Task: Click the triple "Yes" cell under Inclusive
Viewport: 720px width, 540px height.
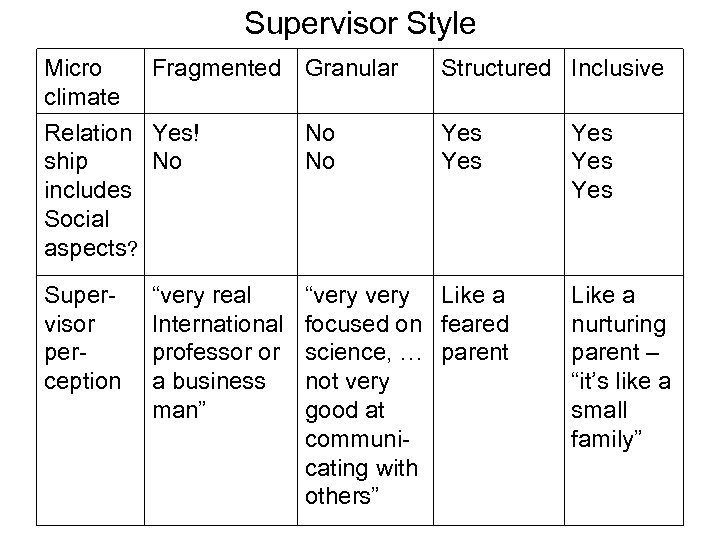Action: pyautogui.click(x=591, y=161)
